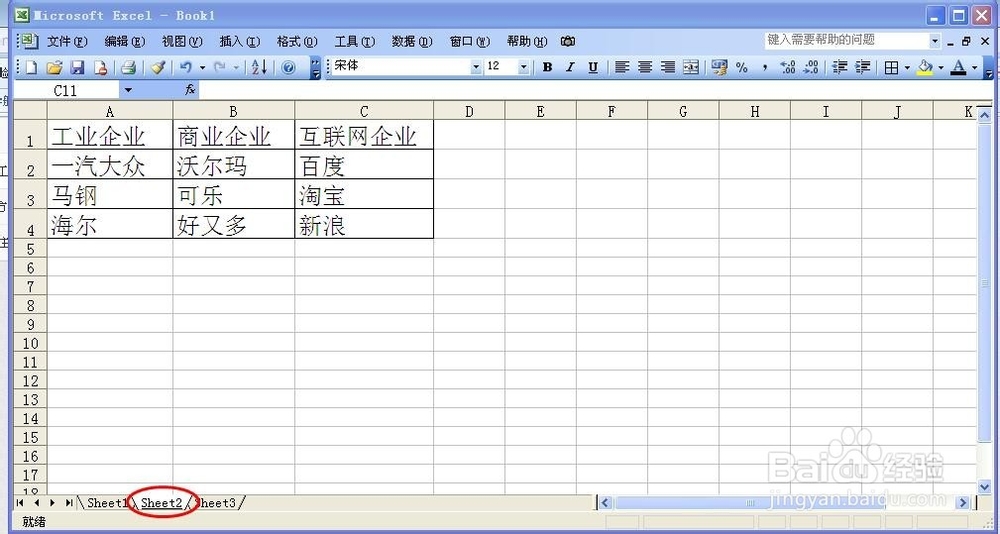Click the horizontal scrollbar right arrow
1000x534 pixels.
963,503
